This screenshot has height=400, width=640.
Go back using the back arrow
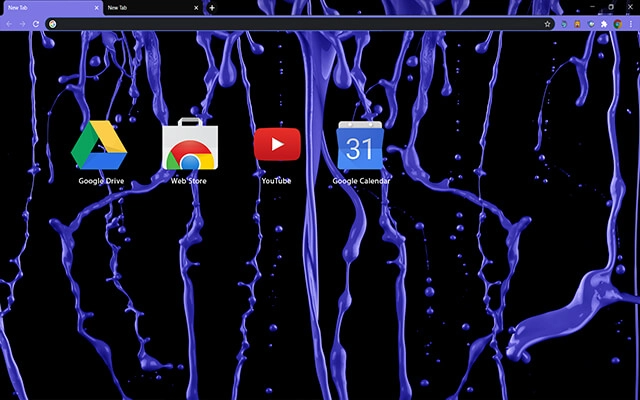[9, 24]
